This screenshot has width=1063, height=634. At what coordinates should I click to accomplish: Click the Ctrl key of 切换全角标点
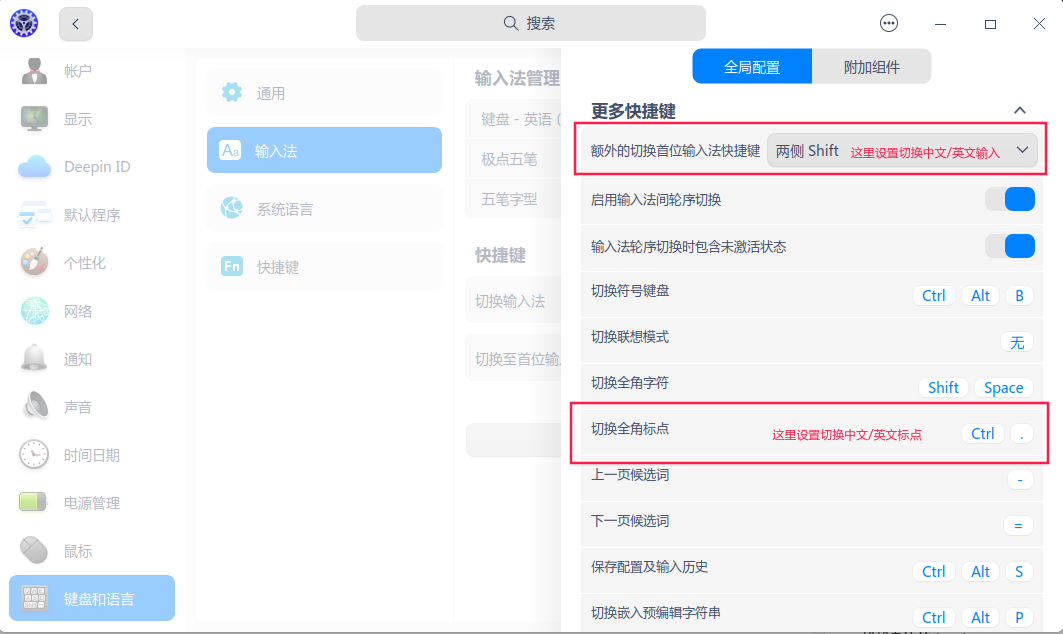(x=982, y=433)
